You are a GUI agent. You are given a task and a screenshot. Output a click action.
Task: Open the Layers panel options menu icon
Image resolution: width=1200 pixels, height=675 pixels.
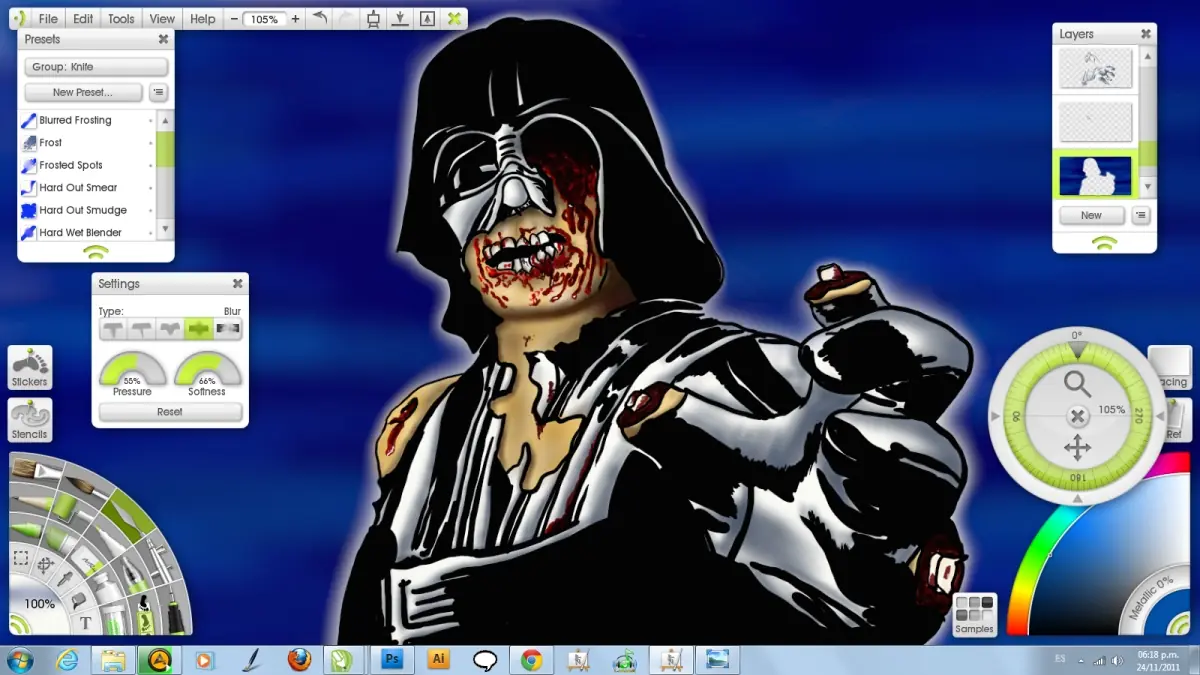pos(1140,215)
